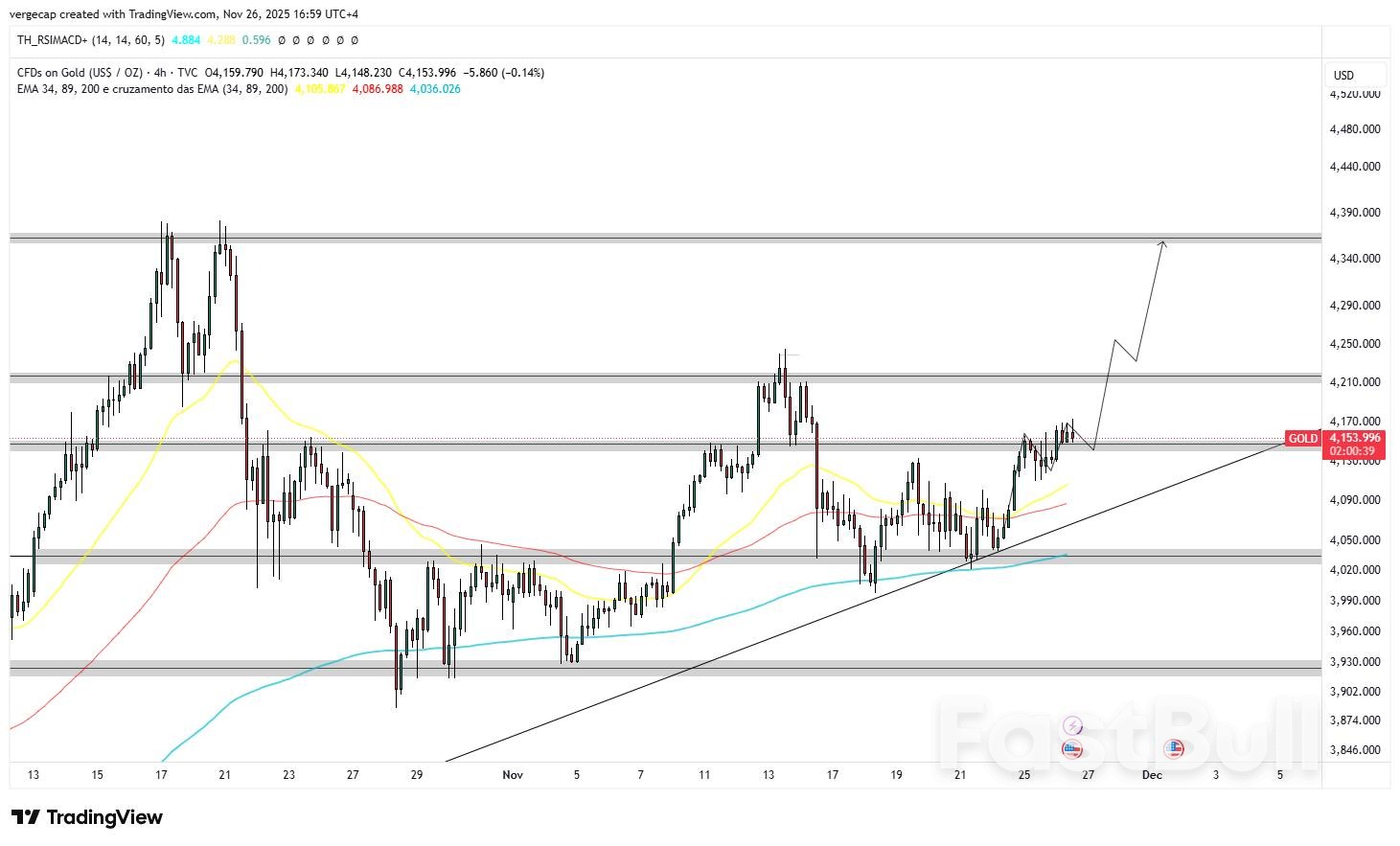This screenshot has height=846, width=1400.
Task: Click the US flag event icon near Dec label
Action: (1175, 748)
